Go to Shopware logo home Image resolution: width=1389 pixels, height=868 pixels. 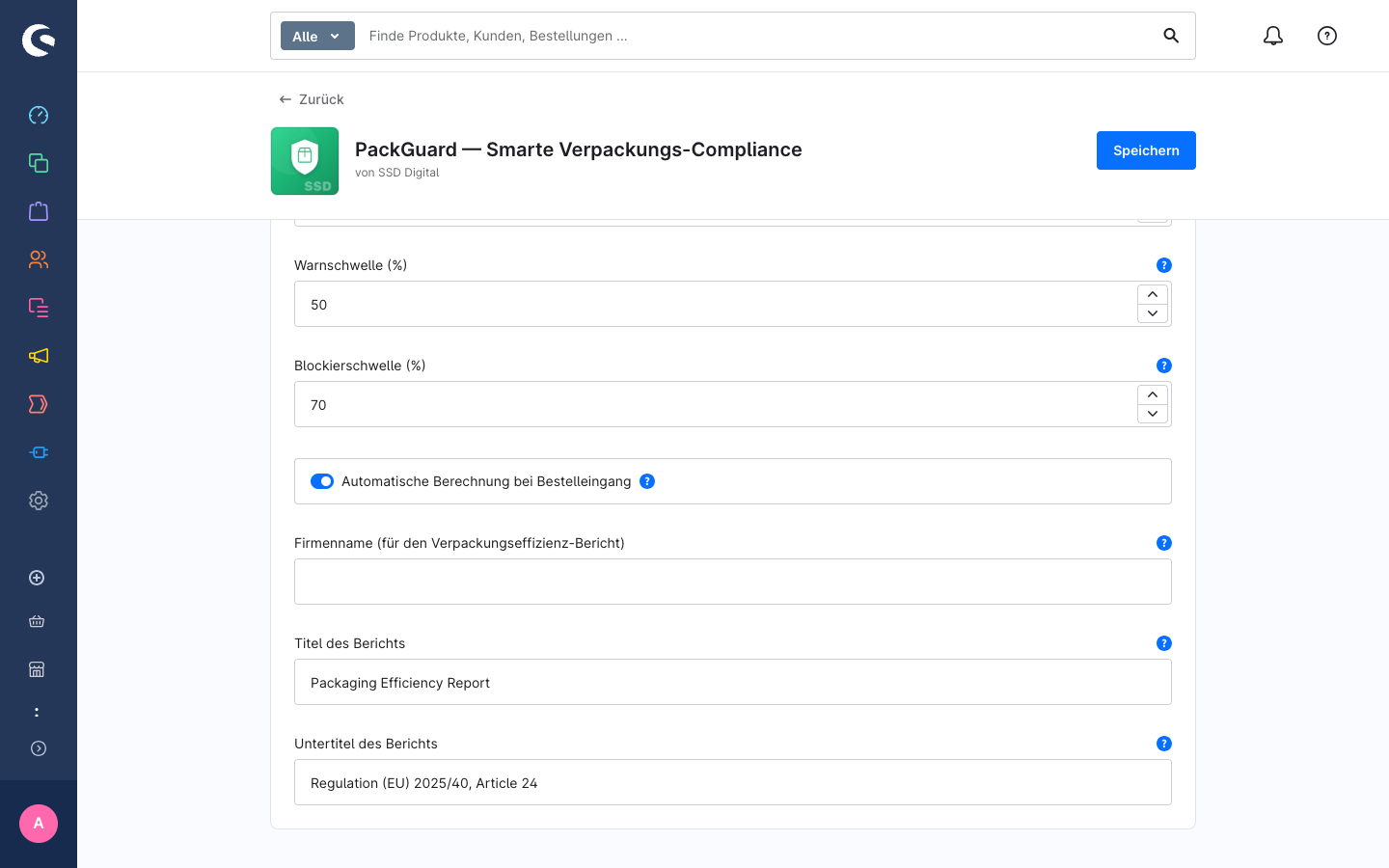pos(39,41)
